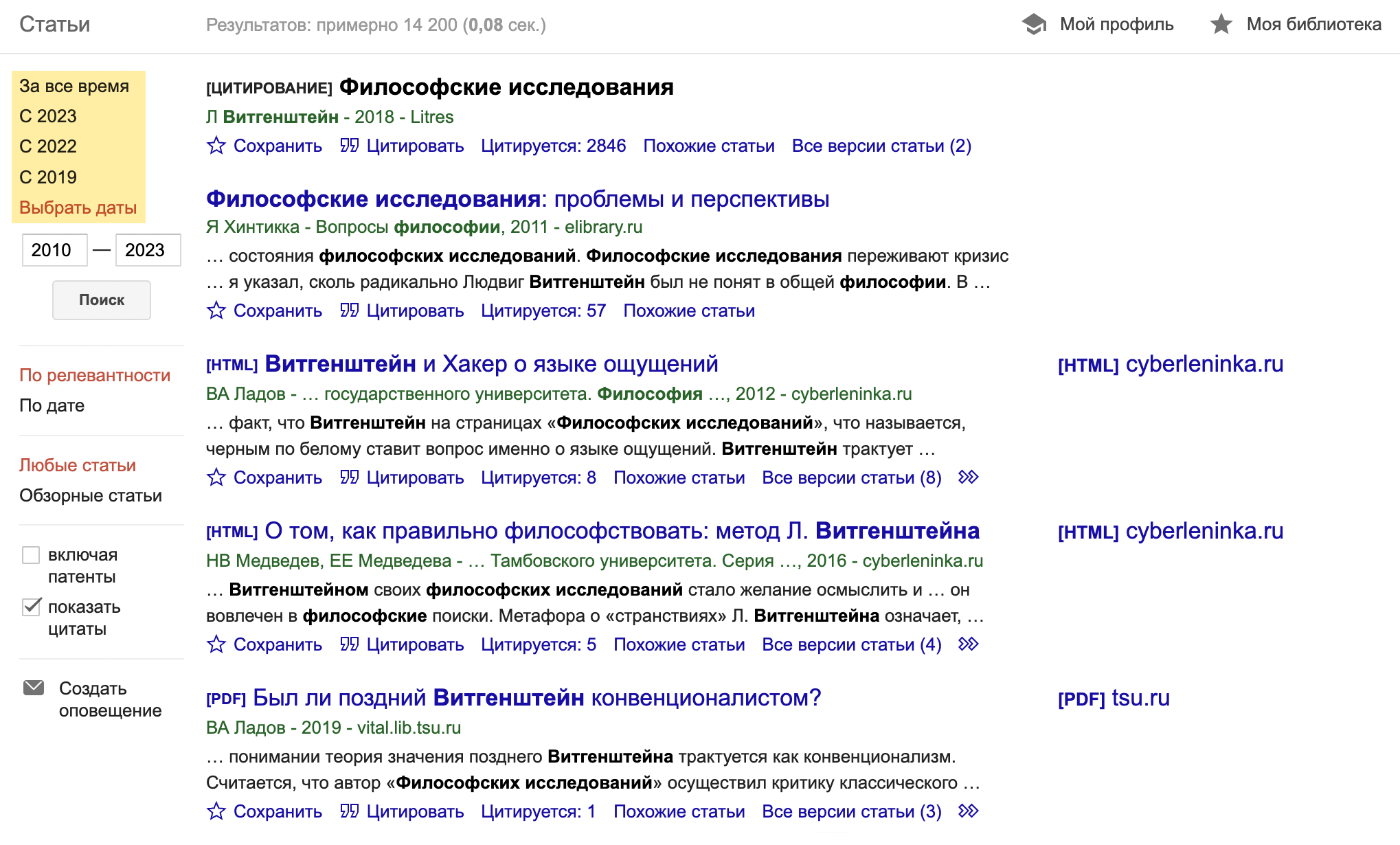This screenshot has height=845, width=1400.
Task: Filter results 'С 2022'
Action: coord(48,146)
